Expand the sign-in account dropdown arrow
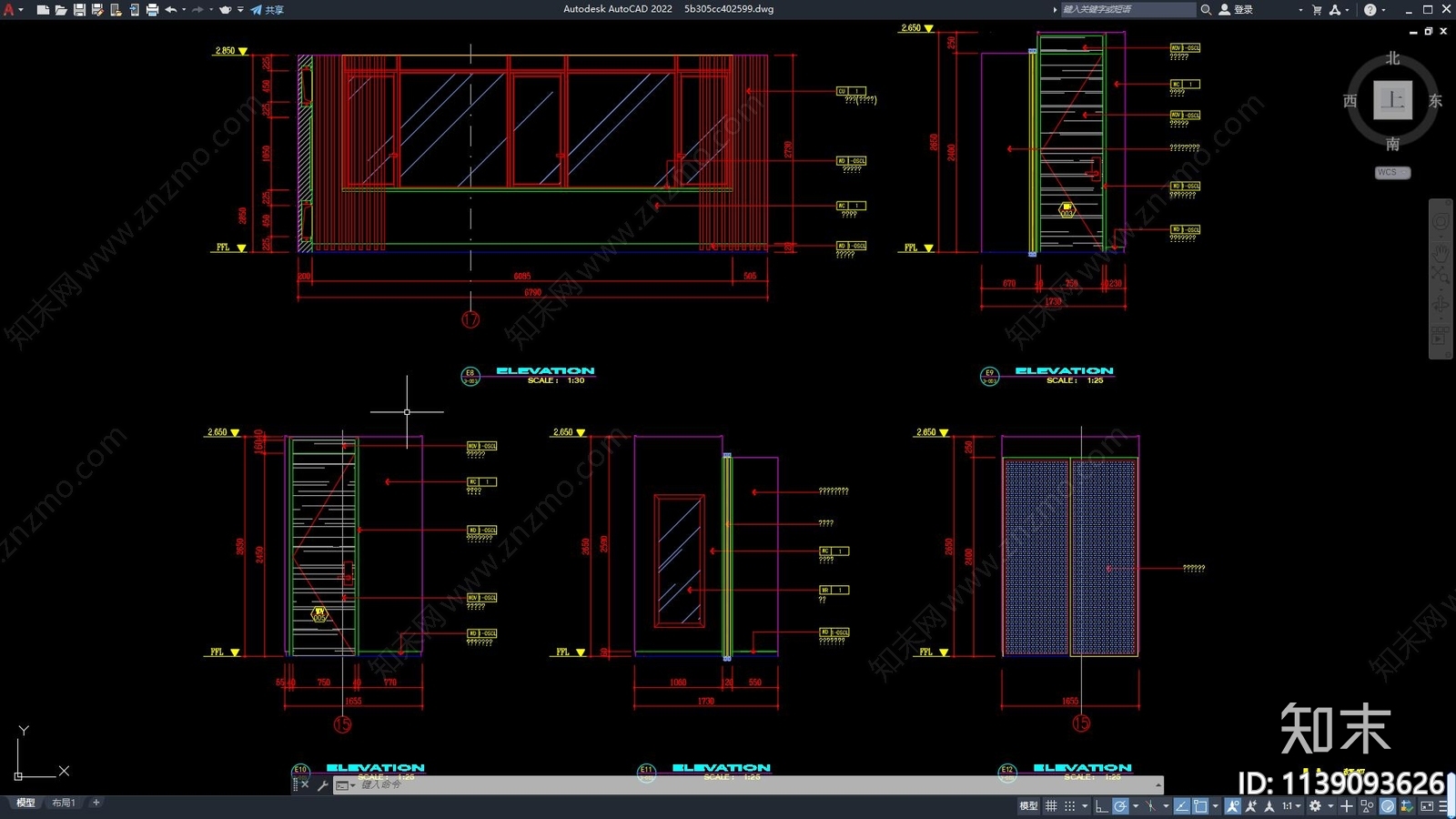 [1300, 9]
